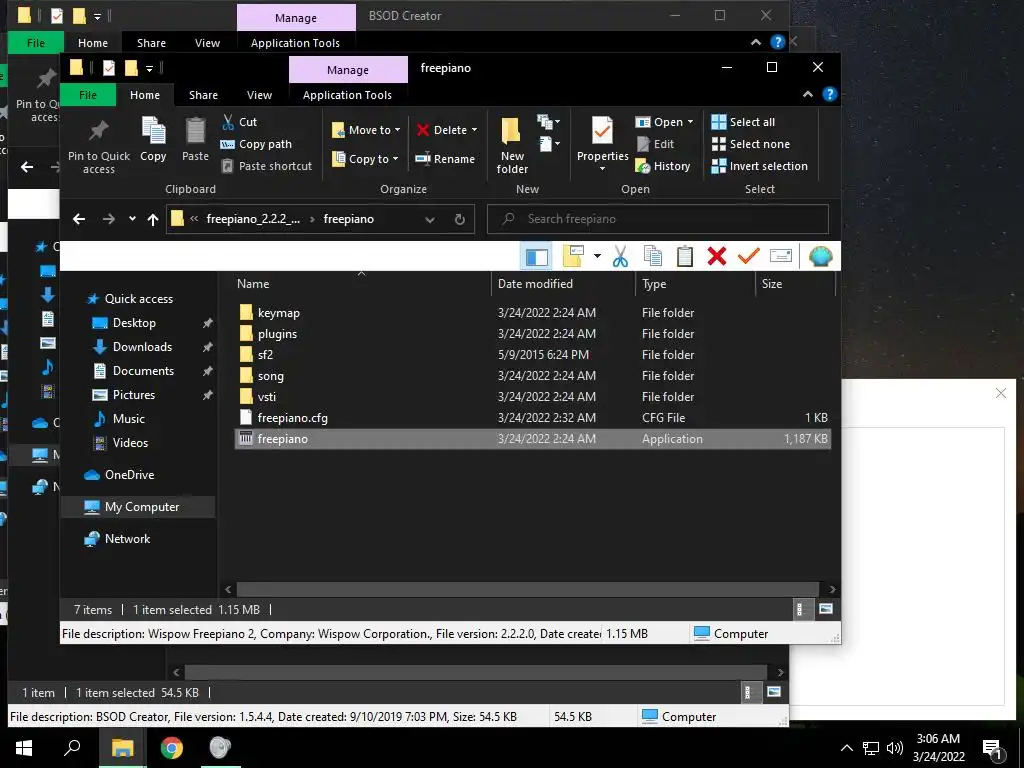Click the back arrow in freepiano window
Viewport: 1024px width, 768px height.
click(79, 219)
